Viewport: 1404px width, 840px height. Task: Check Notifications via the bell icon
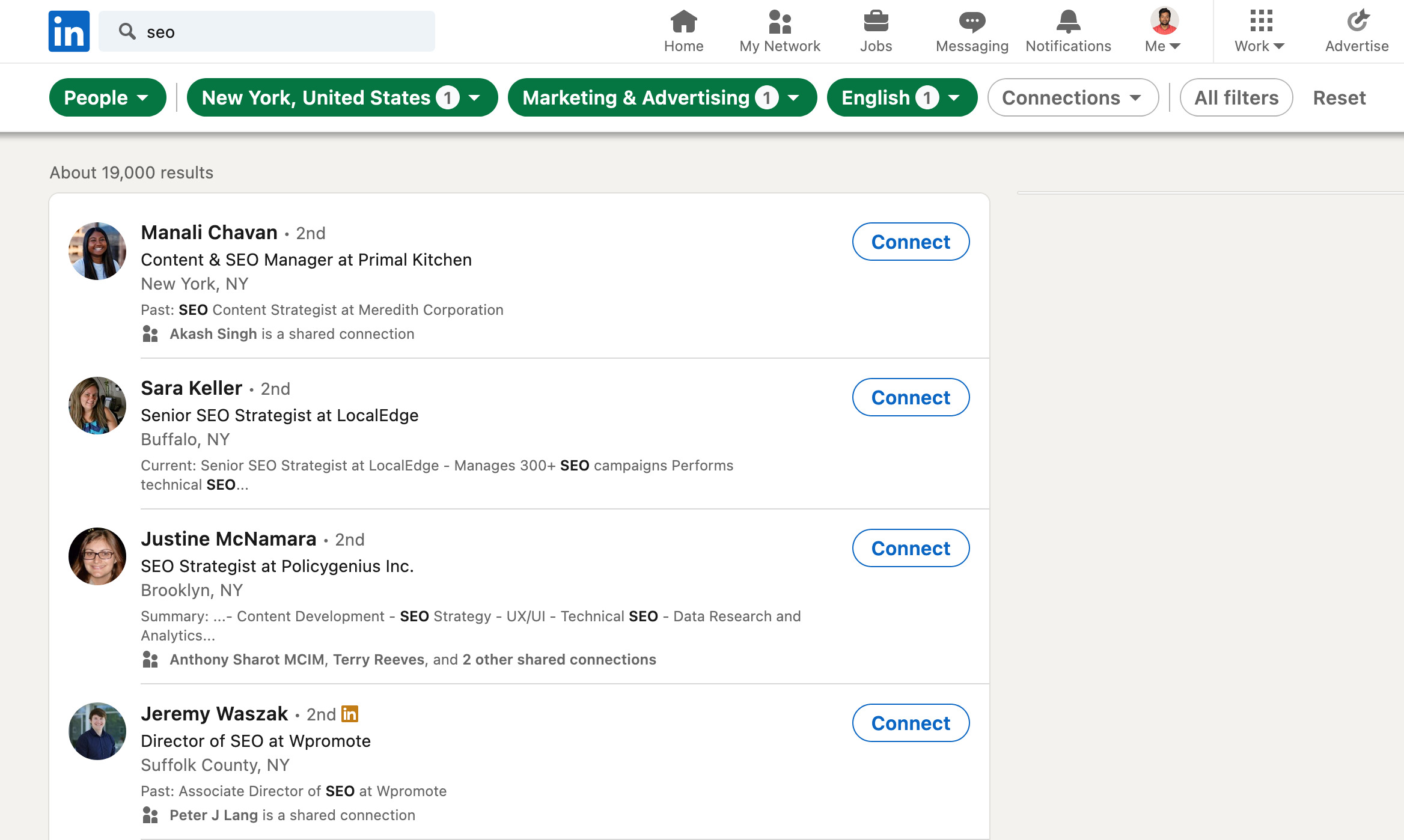pos(1068,23)
